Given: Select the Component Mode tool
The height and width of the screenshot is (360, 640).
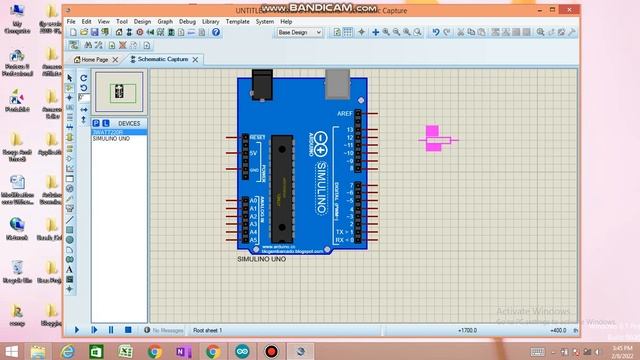Looking at the screenshot, I should (70, 88).
